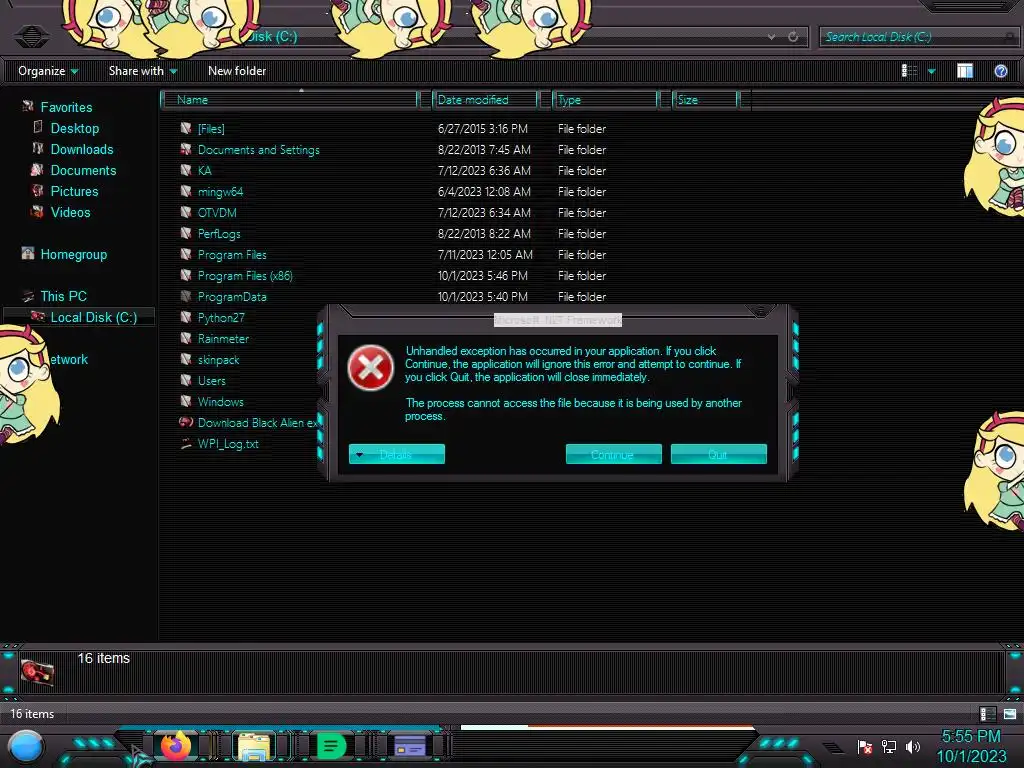Select the Download Black Alien file

[258, 423]
